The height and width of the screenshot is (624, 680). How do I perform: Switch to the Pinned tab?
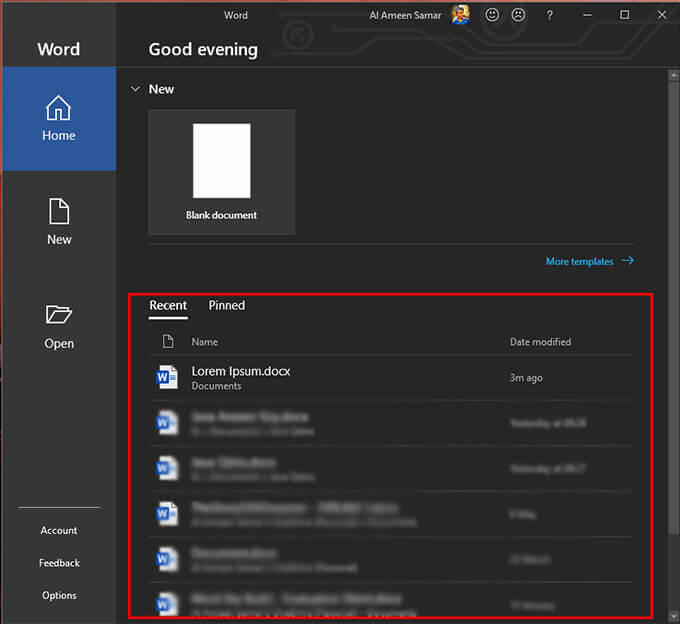(x=227, y=305)
